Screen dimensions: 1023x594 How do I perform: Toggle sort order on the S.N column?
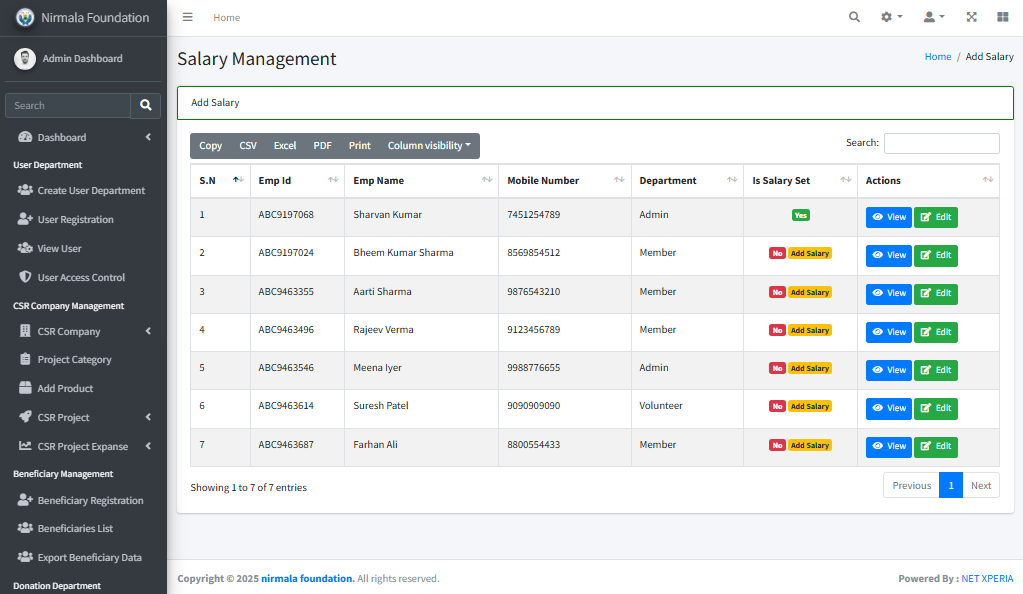pos(220,181)
